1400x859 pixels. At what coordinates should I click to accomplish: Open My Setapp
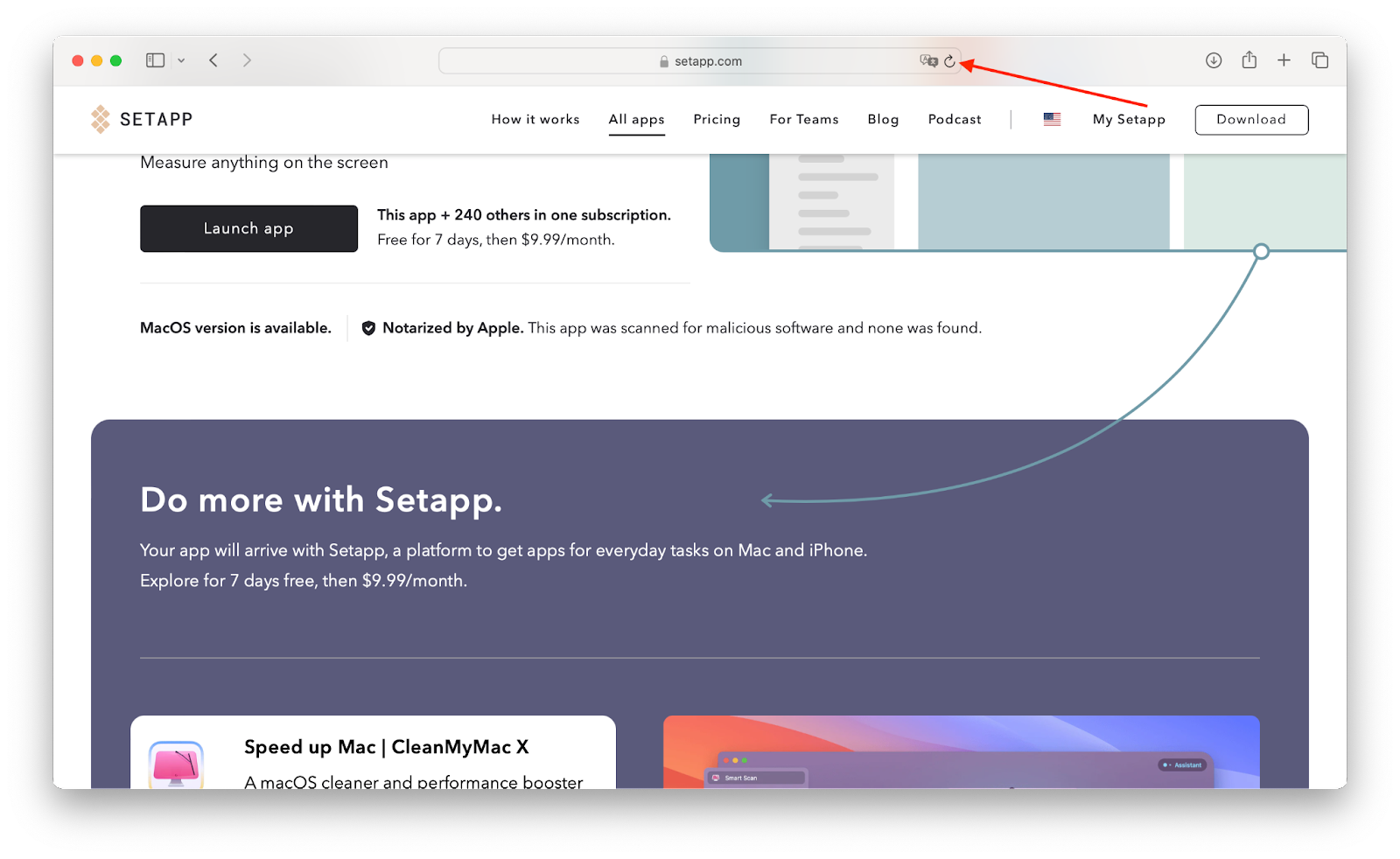1128,119
